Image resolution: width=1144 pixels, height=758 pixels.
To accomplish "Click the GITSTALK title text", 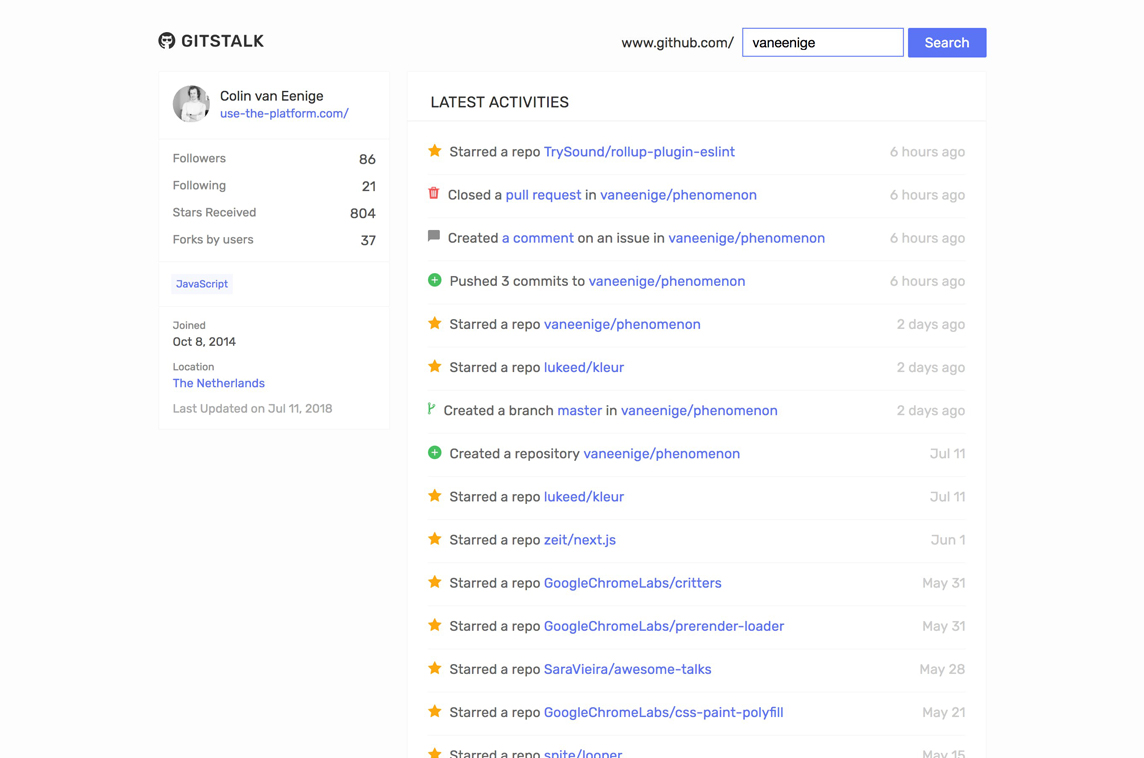I will pyautogui.click(x=223, y=41).
